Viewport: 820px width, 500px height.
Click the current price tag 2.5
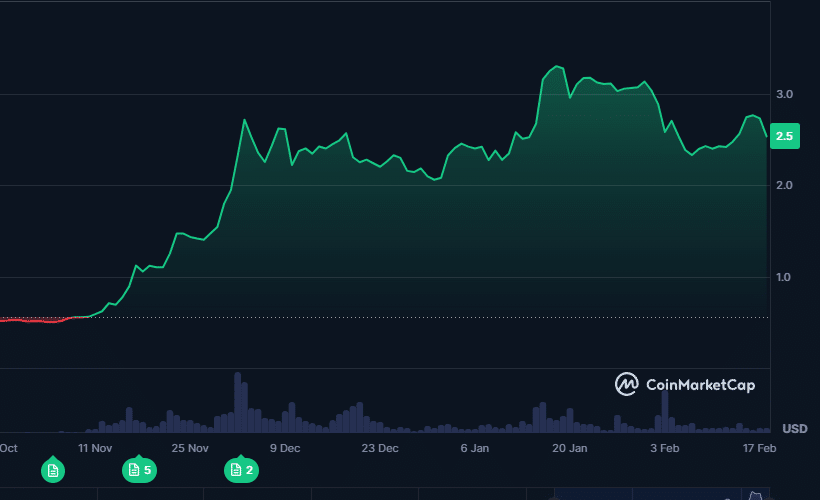point(784,136)
